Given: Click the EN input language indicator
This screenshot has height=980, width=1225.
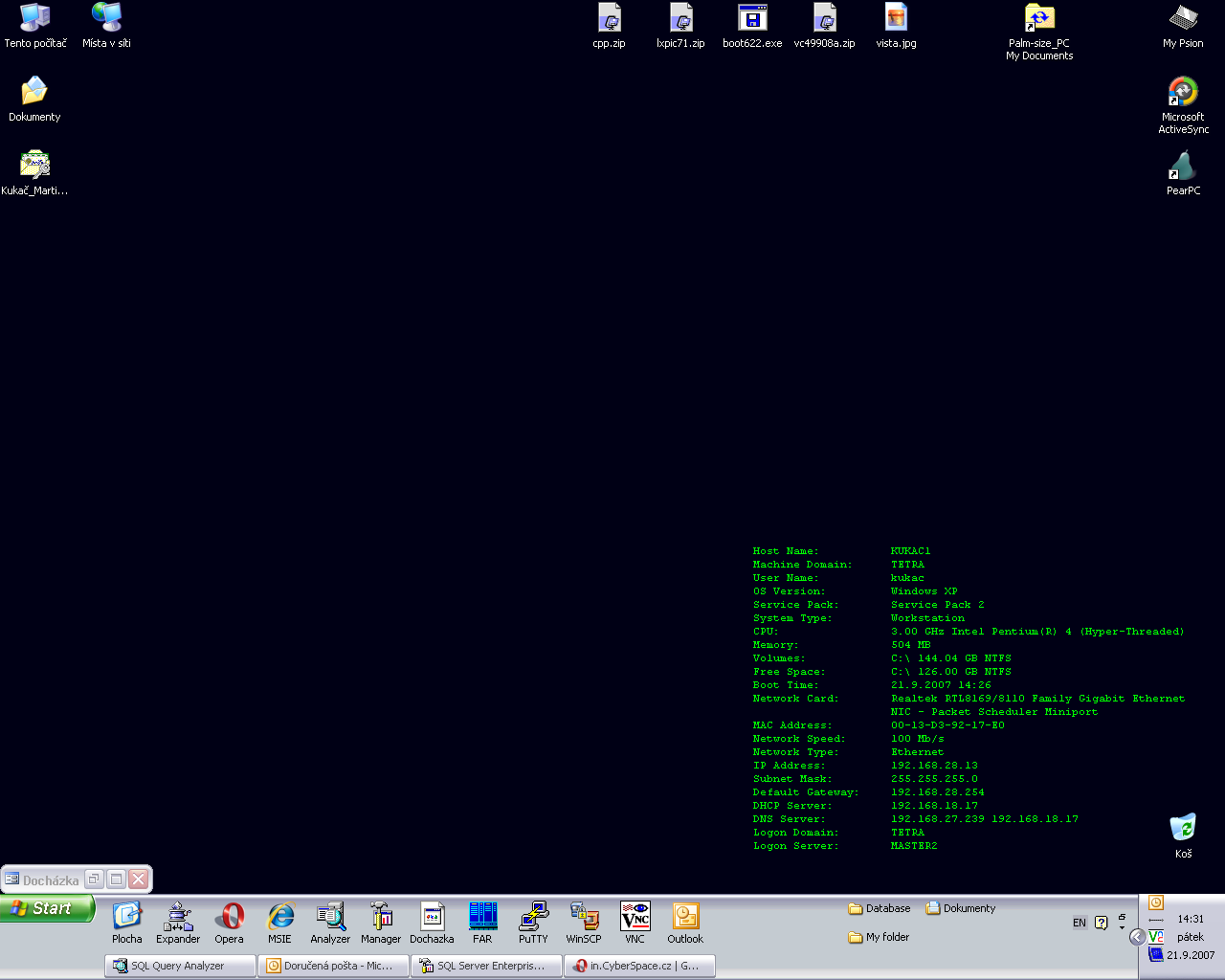Looking at the screenshot, I should pyautogui.click(x=1080, y=923).
